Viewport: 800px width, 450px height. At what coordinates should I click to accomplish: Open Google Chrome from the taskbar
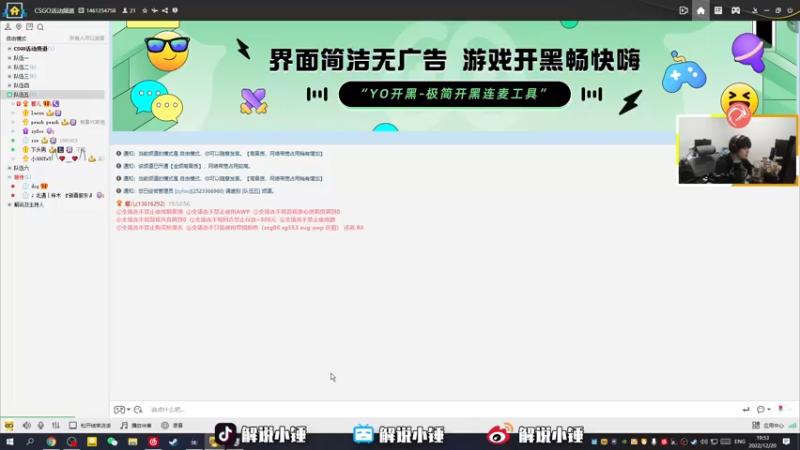[x=51, y=442]
